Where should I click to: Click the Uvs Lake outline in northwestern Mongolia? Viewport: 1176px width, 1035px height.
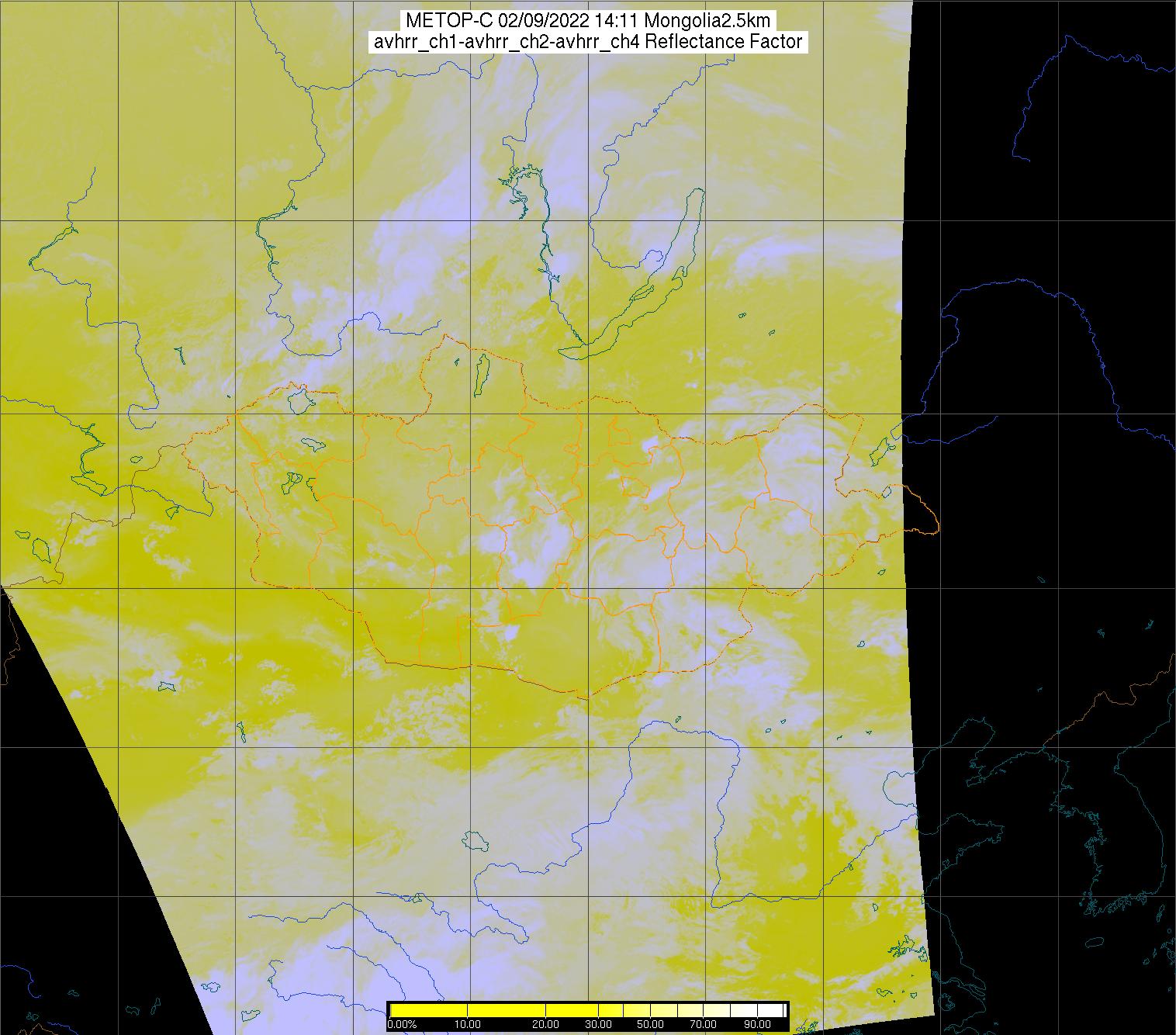click(299, 400)
